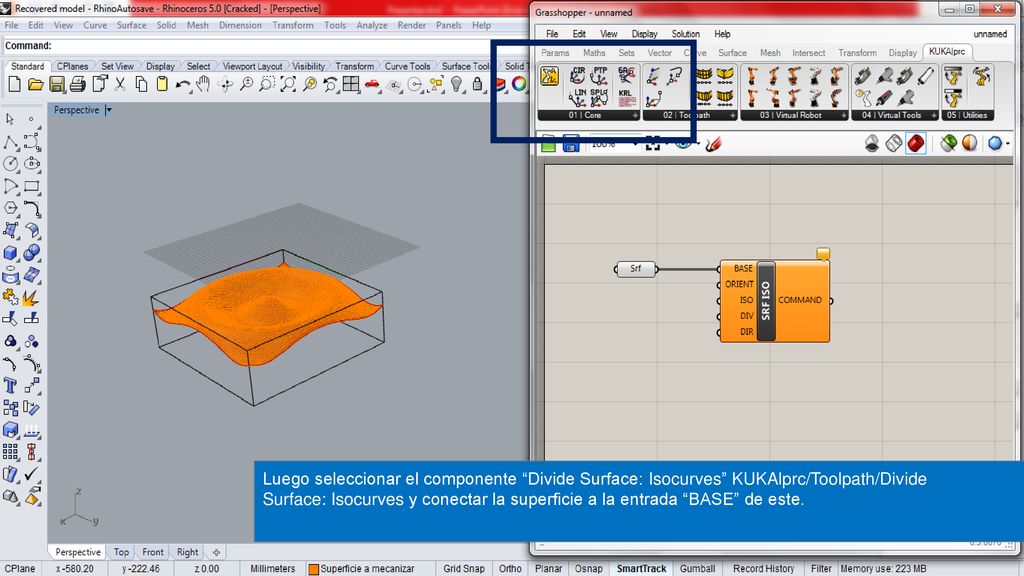The image size is (1024, 576).
Task: Click the Zoom Extents icon
Action: (x=288, y=84)
